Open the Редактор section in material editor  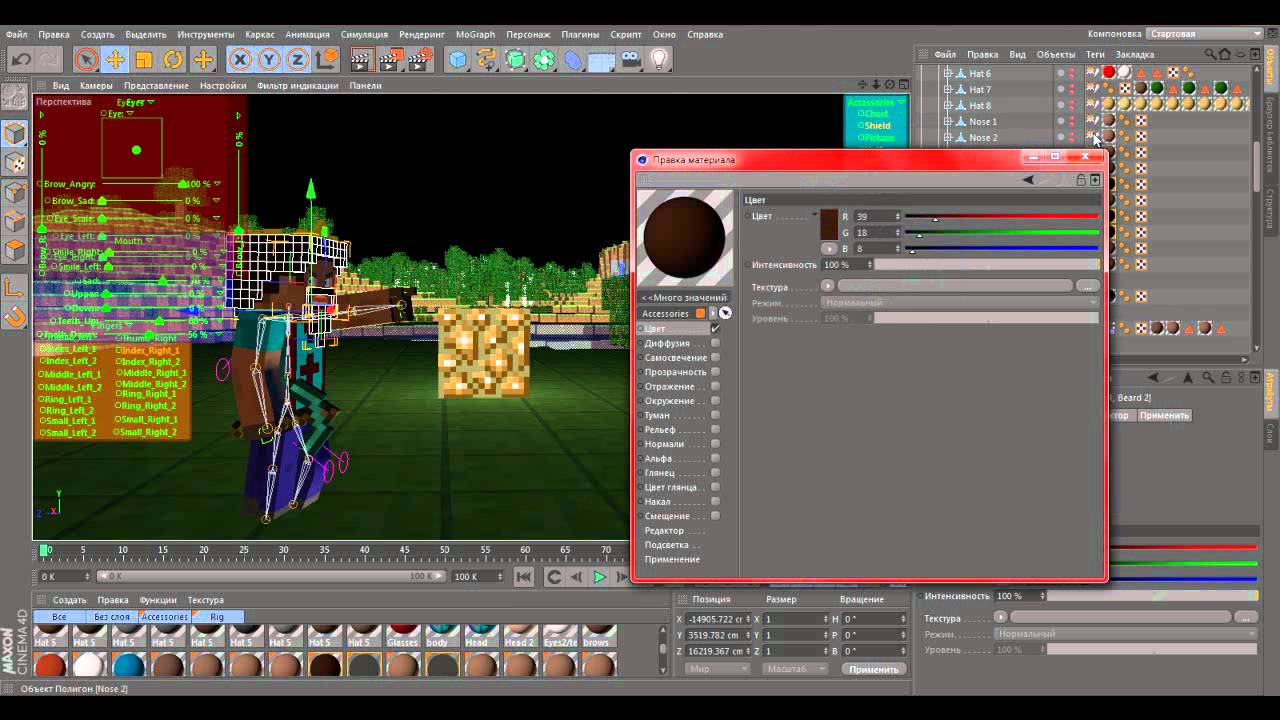click(x=664, y=531)
